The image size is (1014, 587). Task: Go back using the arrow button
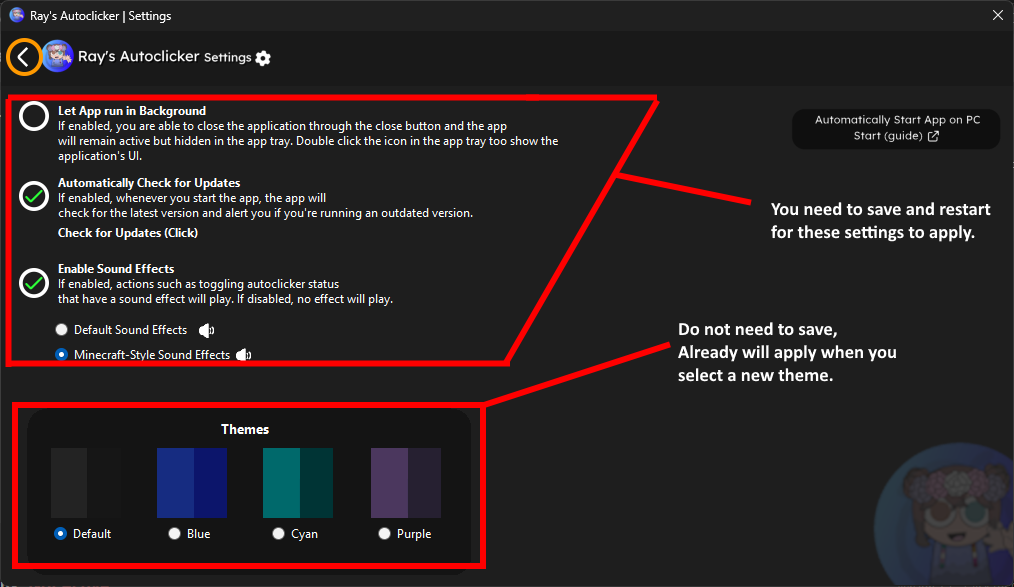24,57
